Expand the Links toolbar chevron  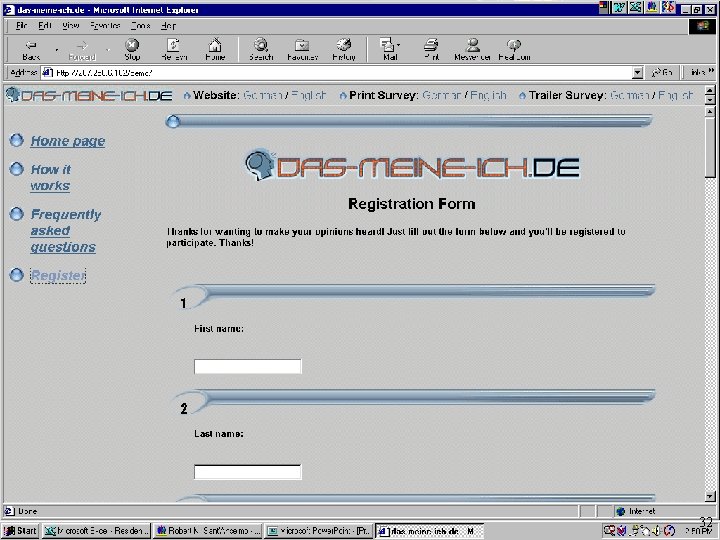pyautogui.click(x=711, y=71)
